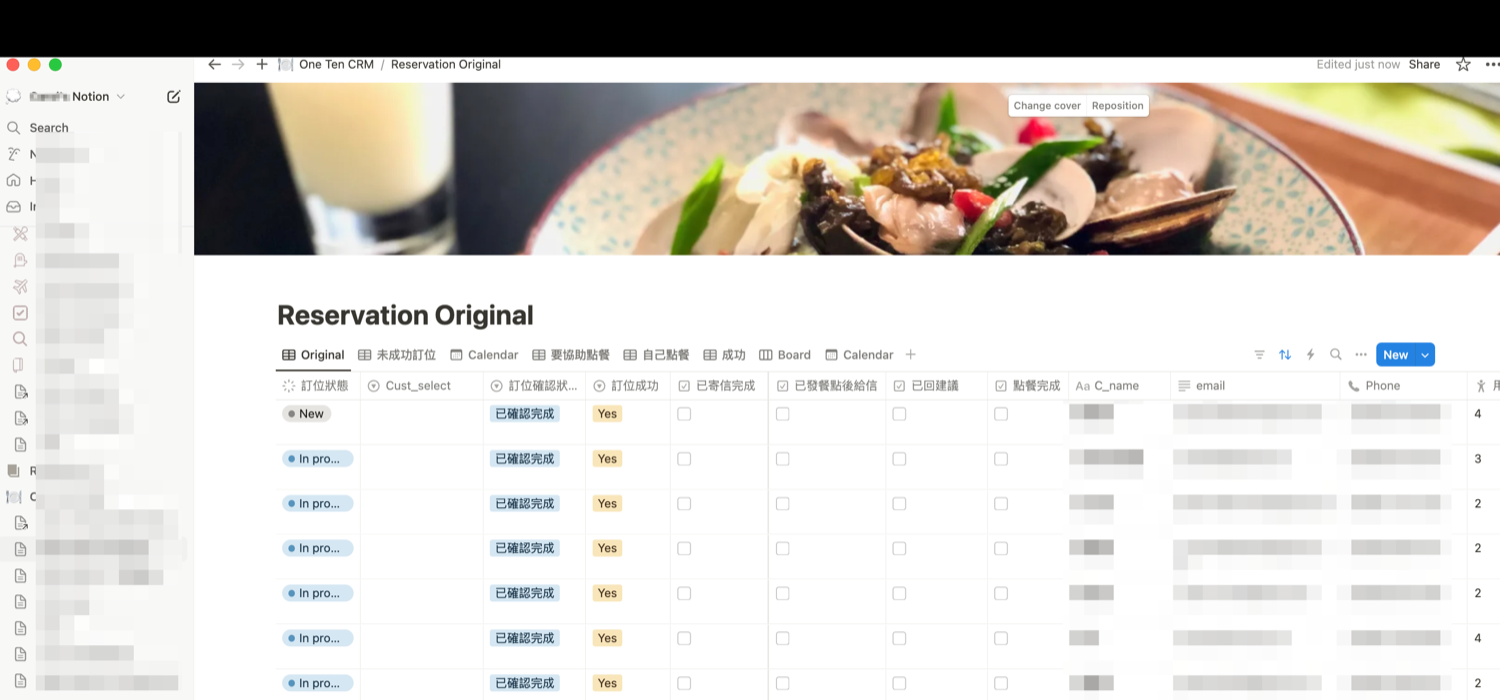Click the C_name column header

(1120, 386)
